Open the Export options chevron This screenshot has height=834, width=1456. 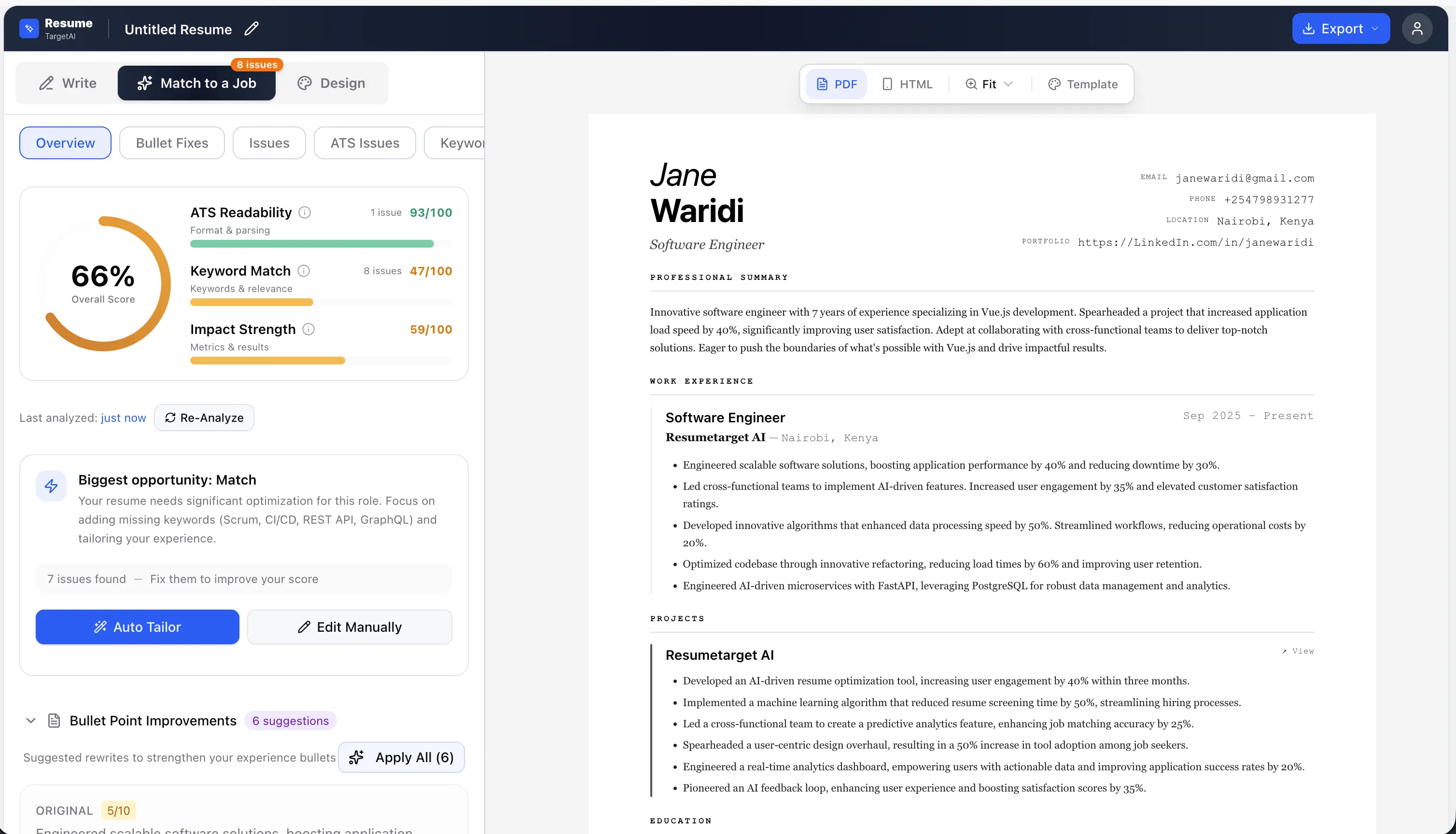[x=1376, y=28]
